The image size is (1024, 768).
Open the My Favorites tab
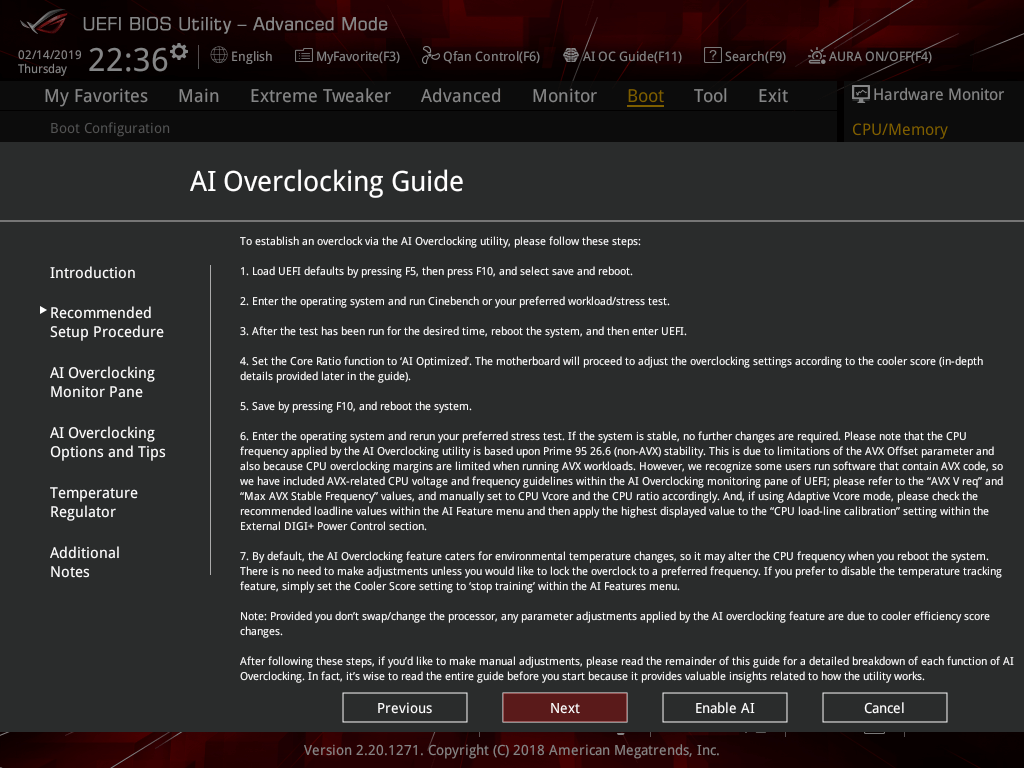coord(96,96)
